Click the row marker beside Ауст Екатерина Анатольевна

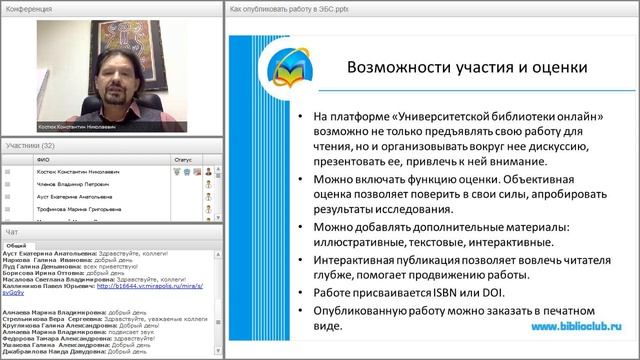[7, 197]
